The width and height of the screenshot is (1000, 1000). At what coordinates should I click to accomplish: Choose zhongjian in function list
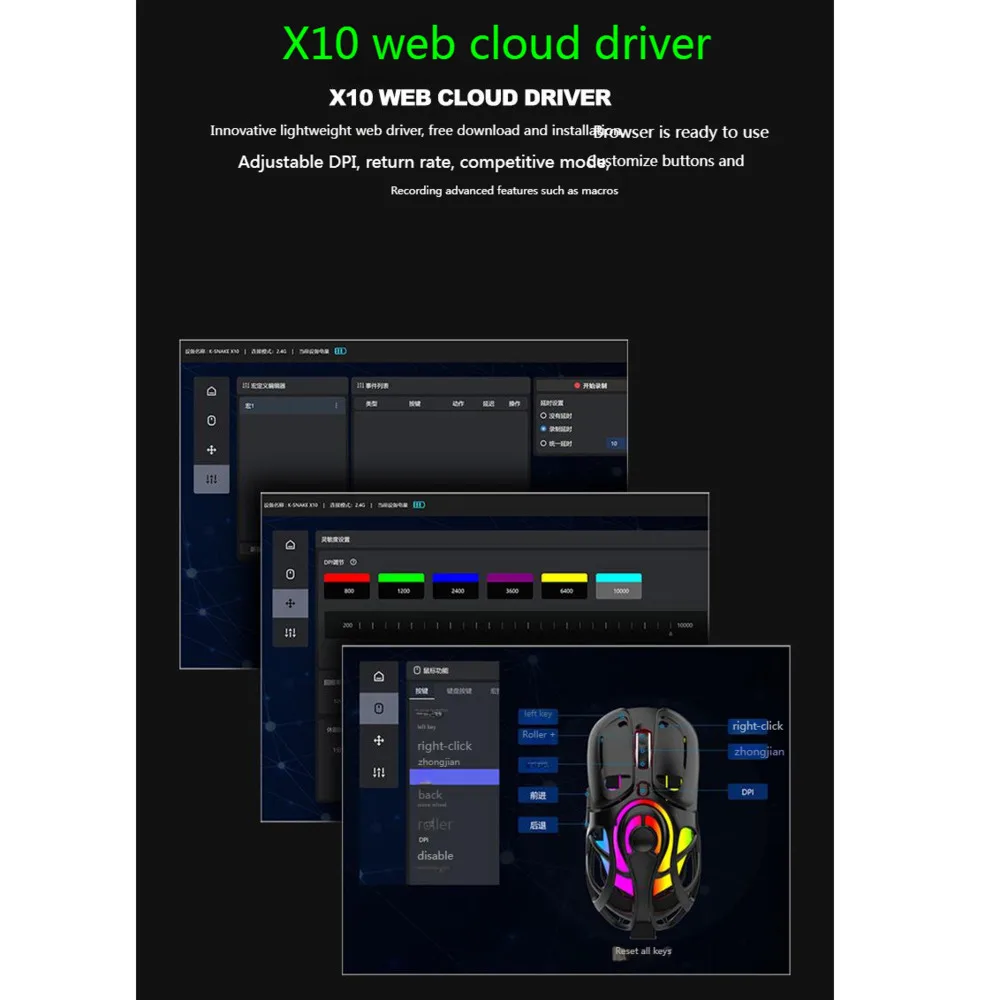point(439,762)
